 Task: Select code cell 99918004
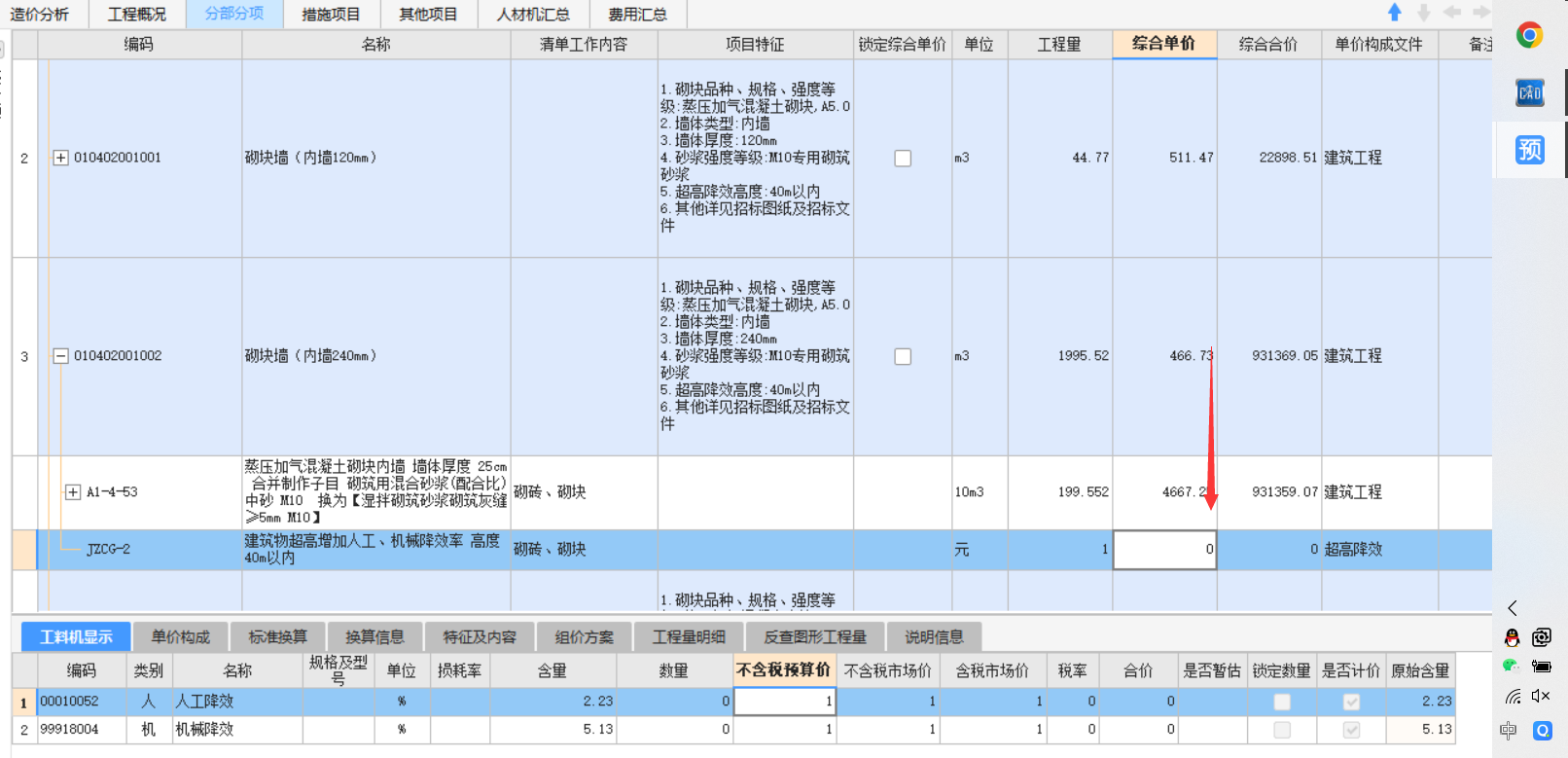pos(82,730)
